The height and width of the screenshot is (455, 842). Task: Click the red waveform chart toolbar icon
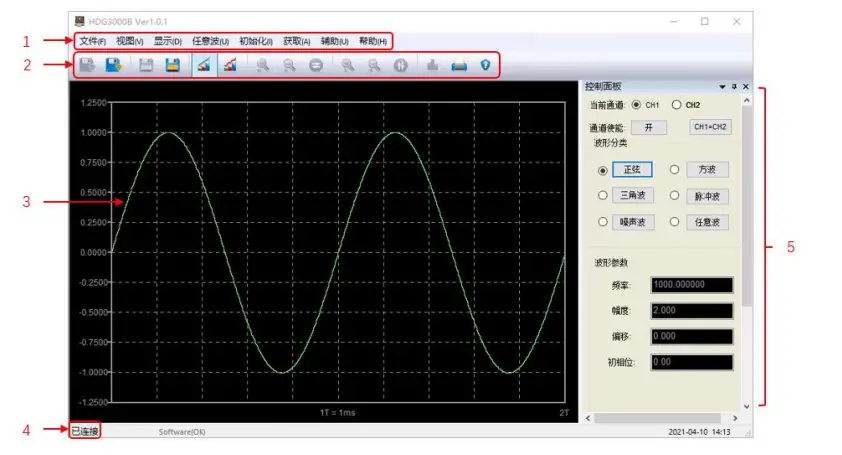click(x=230, y=66)
